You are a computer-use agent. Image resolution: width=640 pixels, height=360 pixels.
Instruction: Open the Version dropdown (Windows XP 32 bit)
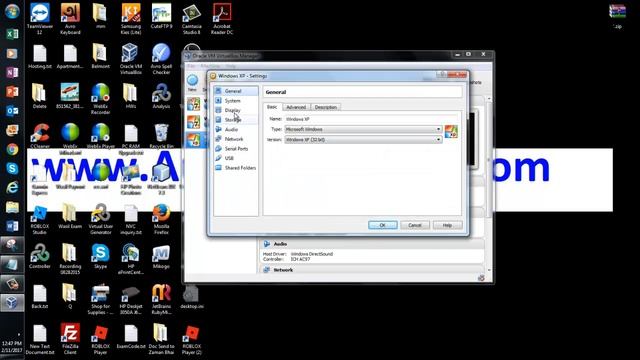pyautogui.click(x=363, y=140)
